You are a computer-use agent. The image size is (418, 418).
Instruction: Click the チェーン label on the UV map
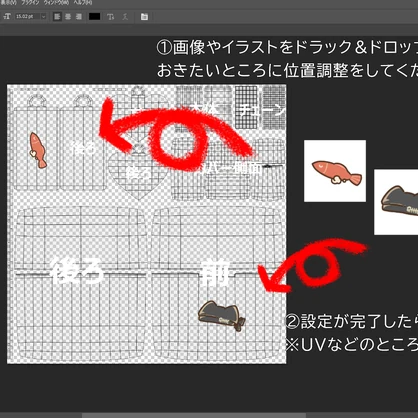[x=263, y=110]
